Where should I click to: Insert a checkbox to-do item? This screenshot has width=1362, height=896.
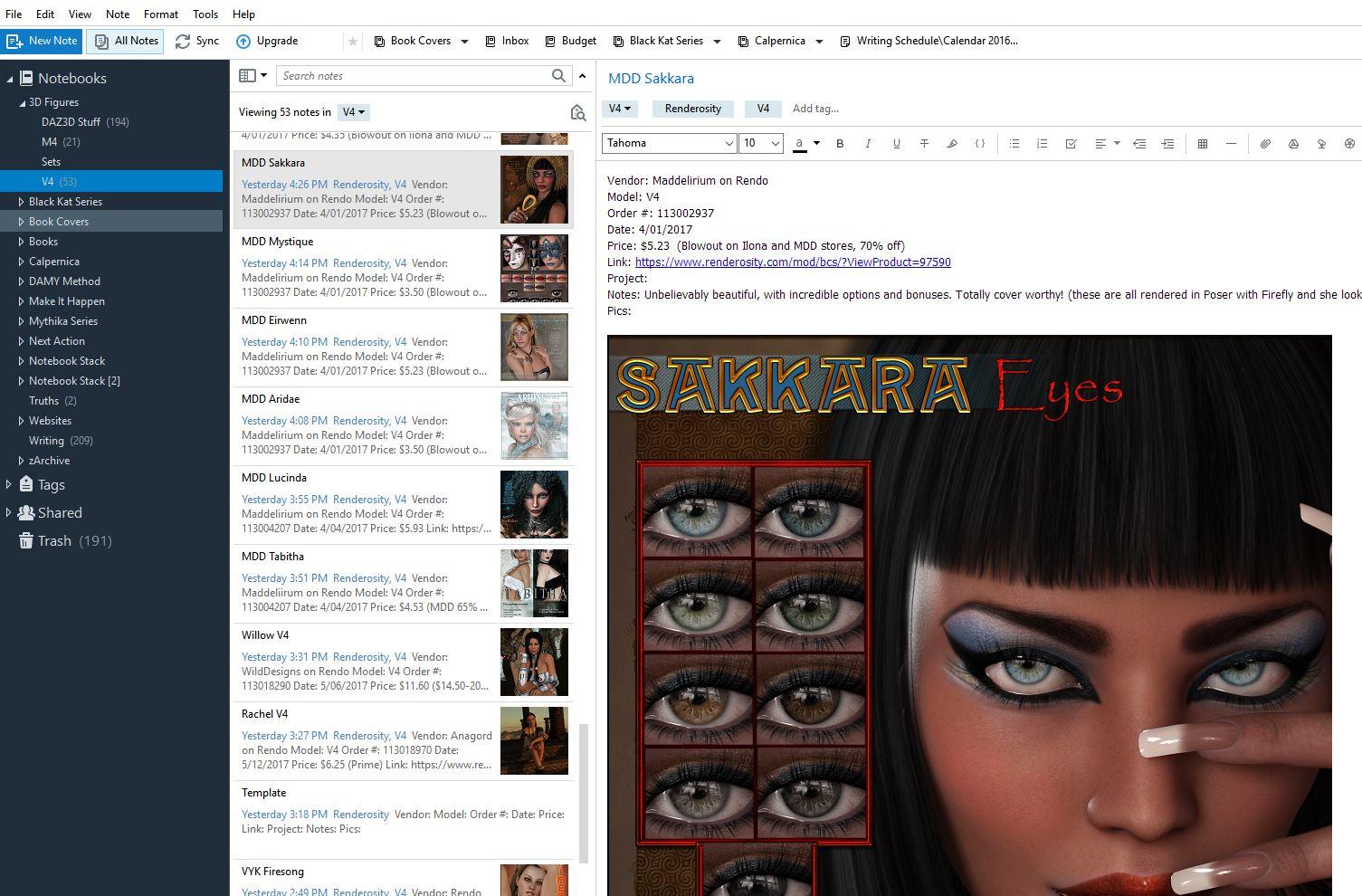pos(1071,143)
